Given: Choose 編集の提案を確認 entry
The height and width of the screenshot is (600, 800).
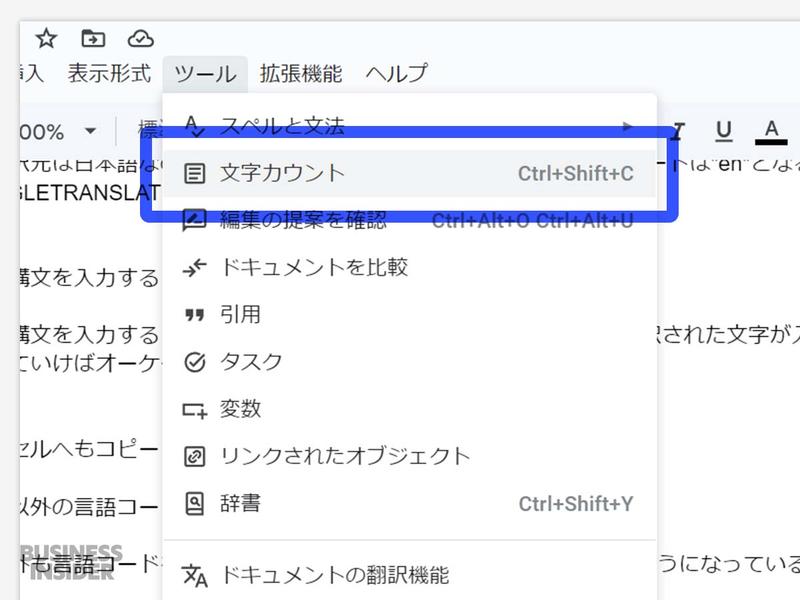Looking at the screenshot, I should (410, 220).
